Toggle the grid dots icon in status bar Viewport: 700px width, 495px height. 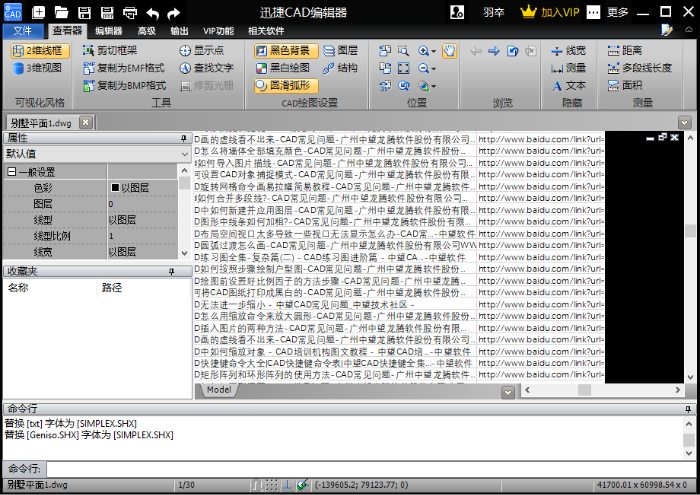click(x=271, y=485)
